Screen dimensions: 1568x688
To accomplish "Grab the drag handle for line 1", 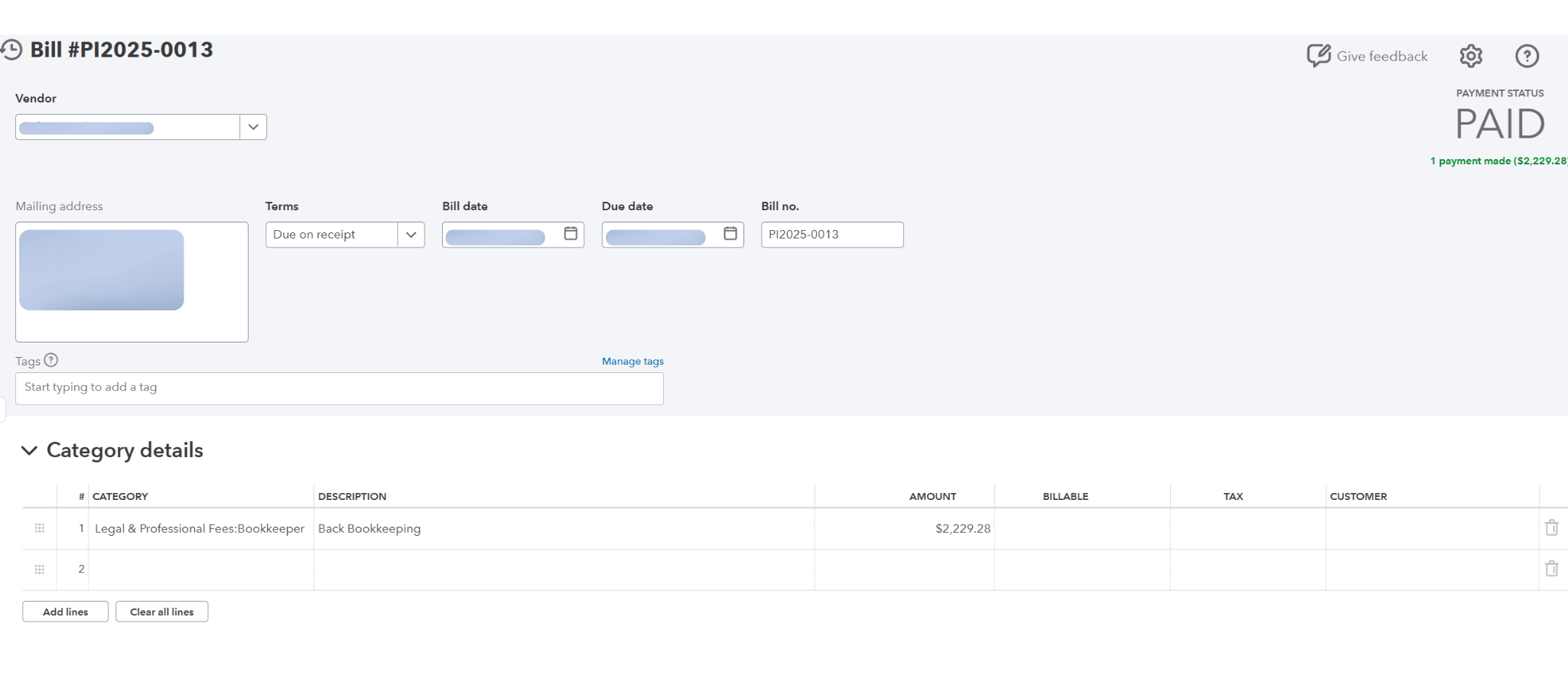I will click(x=40, y=528).
